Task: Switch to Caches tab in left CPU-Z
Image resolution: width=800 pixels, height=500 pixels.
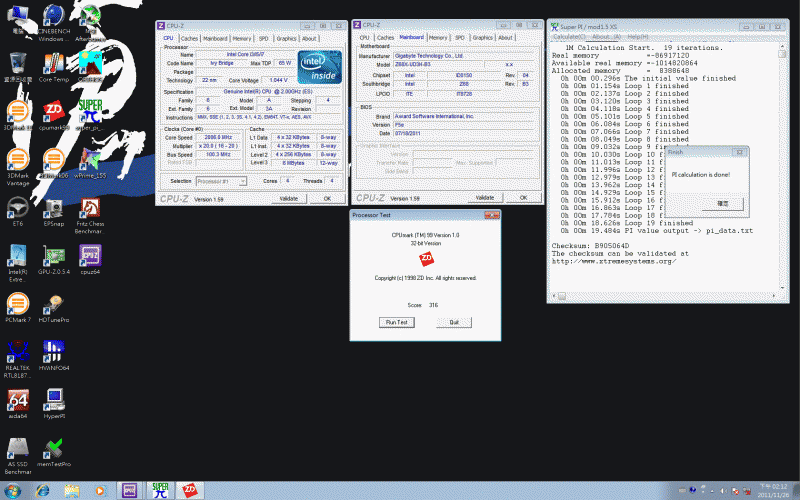Action: click(x=189, y=39)
